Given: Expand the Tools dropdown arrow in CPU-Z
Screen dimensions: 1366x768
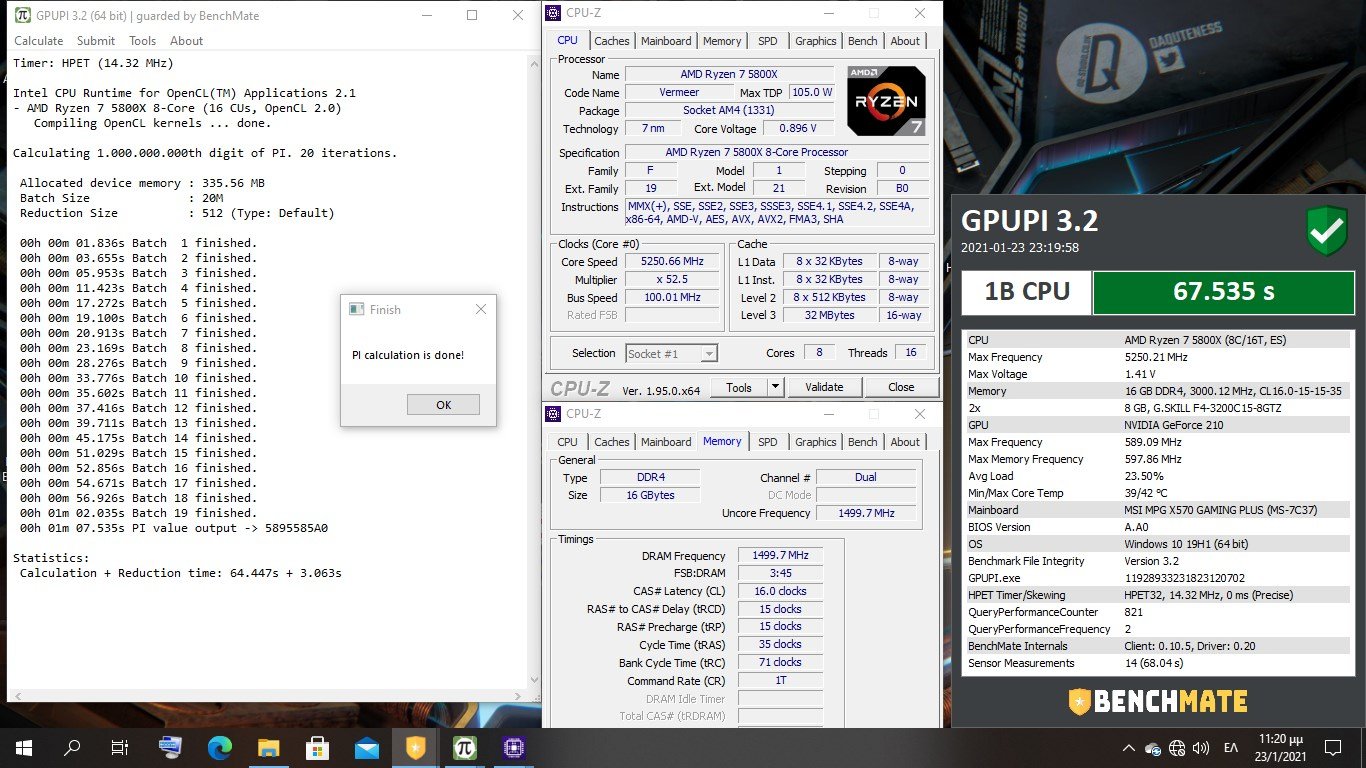Looking at the screenshot, I should (x=775, y=387).
